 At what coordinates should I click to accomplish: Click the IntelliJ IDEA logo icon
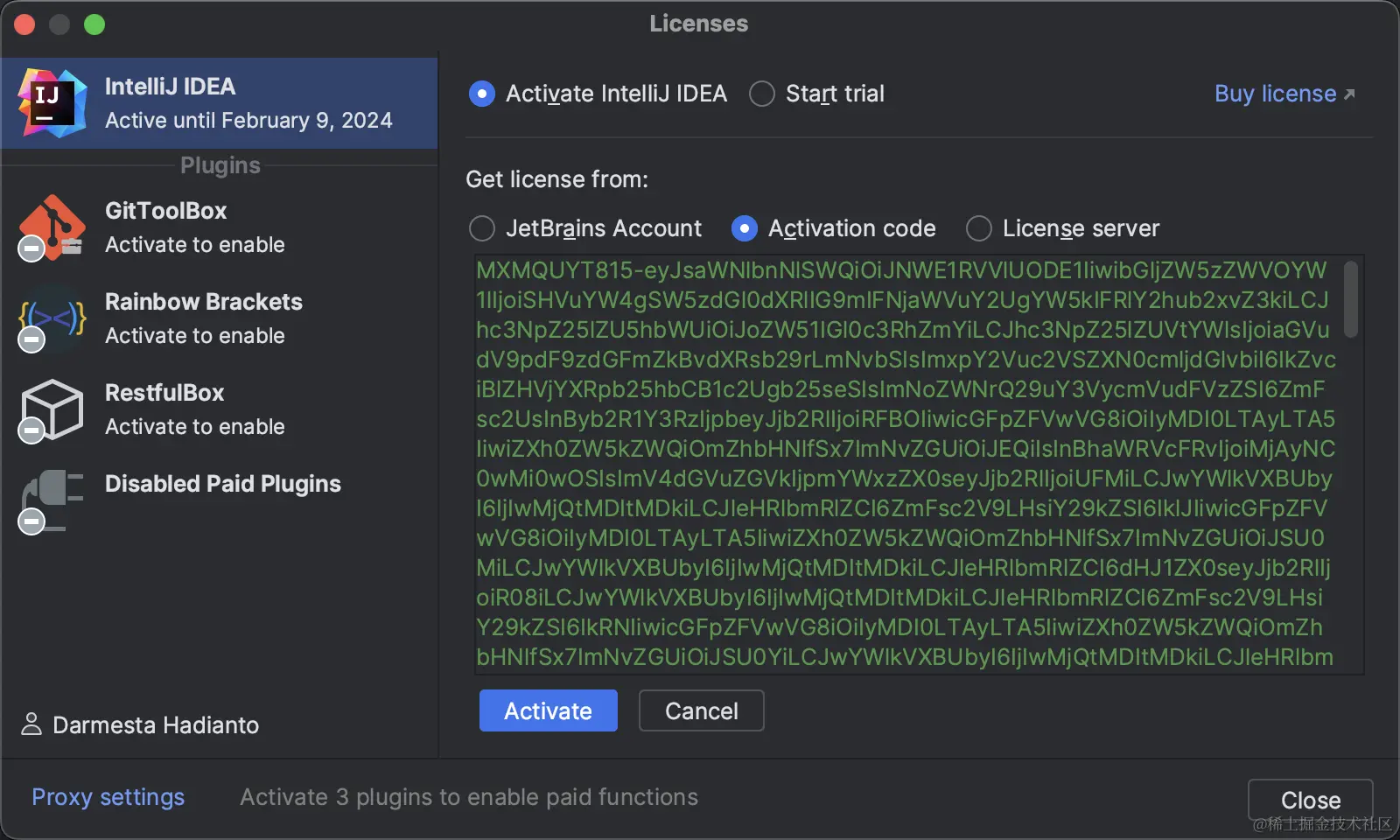(x=52, y=103)
